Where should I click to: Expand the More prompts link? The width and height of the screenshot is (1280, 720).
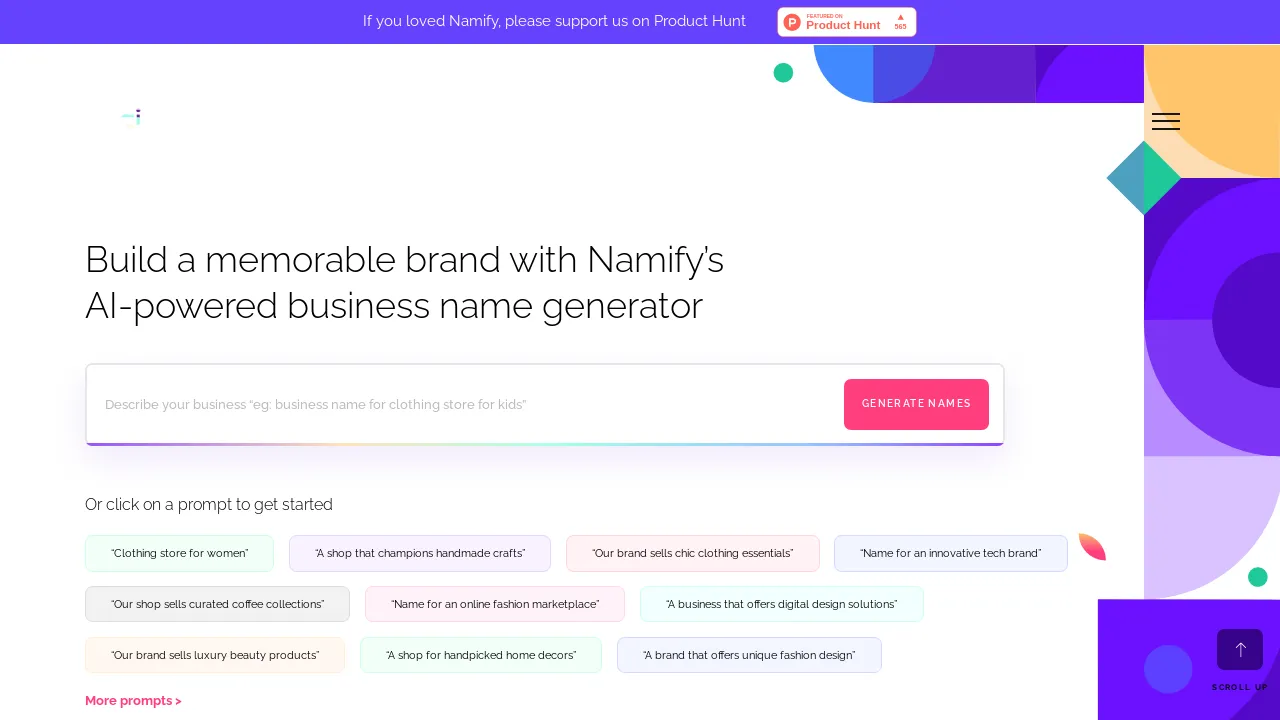click(x=133, y=701)
